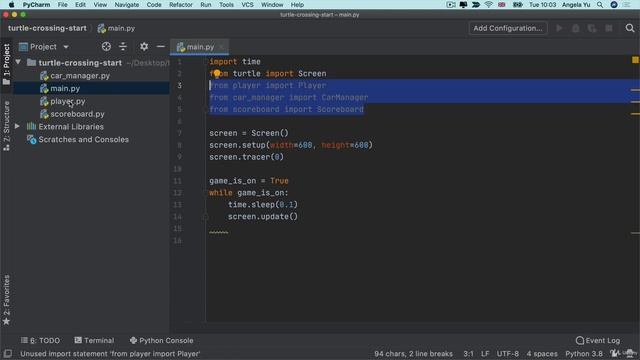Open the Window menu
The width and height of the screenshot is (640, 360).
coord(272,5)
